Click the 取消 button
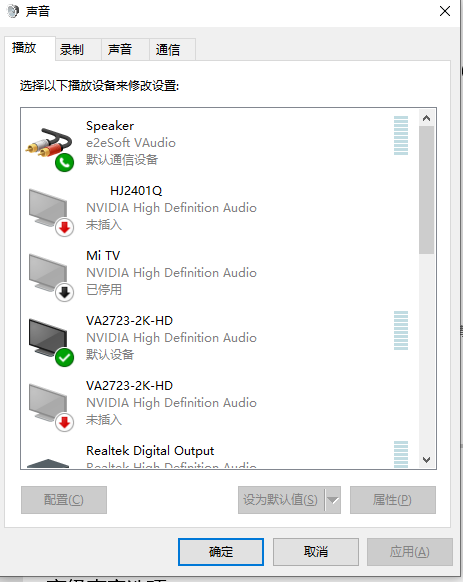 pos(316,552)
